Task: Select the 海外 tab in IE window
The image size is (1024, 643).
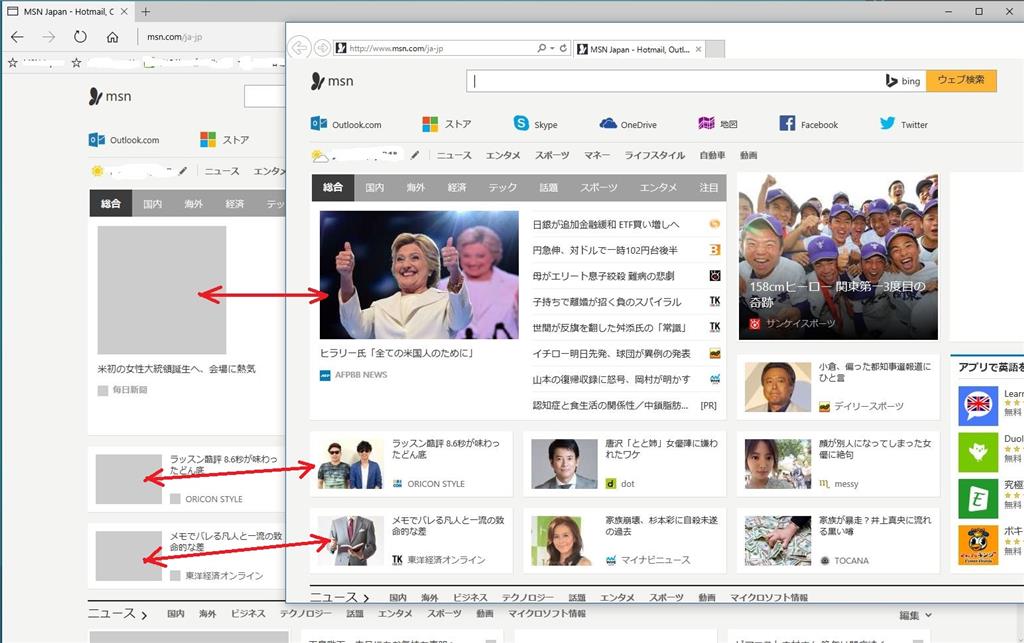Action: 415,187
